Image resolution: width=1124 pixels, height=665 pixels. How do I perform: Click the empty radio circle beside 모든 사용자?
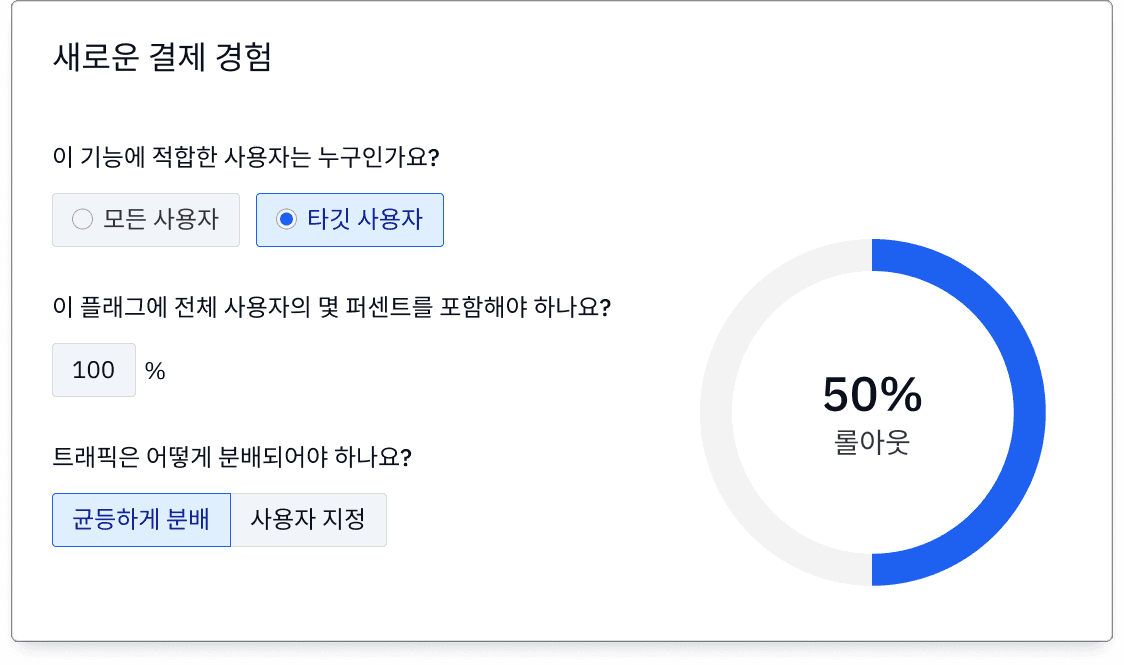point(83,219)
